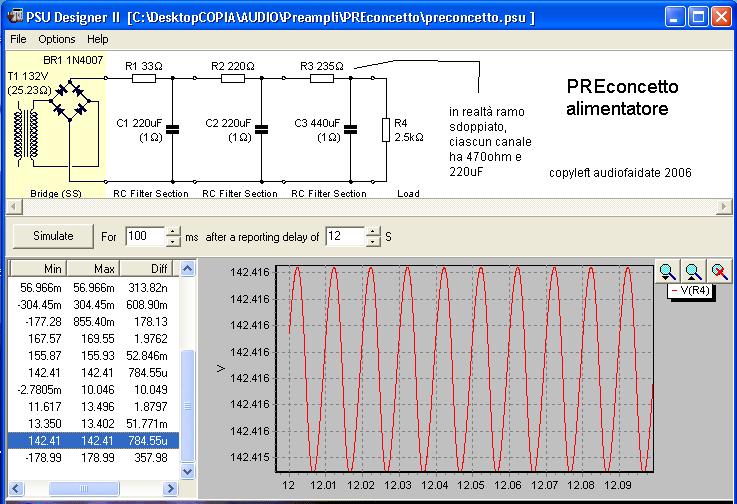
Task: Click the results list vertical scrollbar thumb
Action: (x=187, y=406)
